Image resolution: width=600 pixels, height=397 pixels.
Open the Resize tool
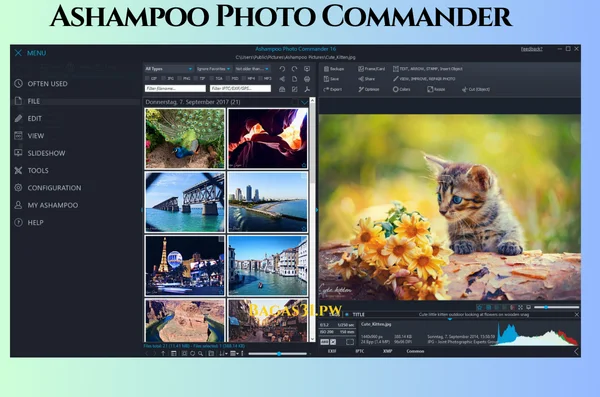(436, 89)
